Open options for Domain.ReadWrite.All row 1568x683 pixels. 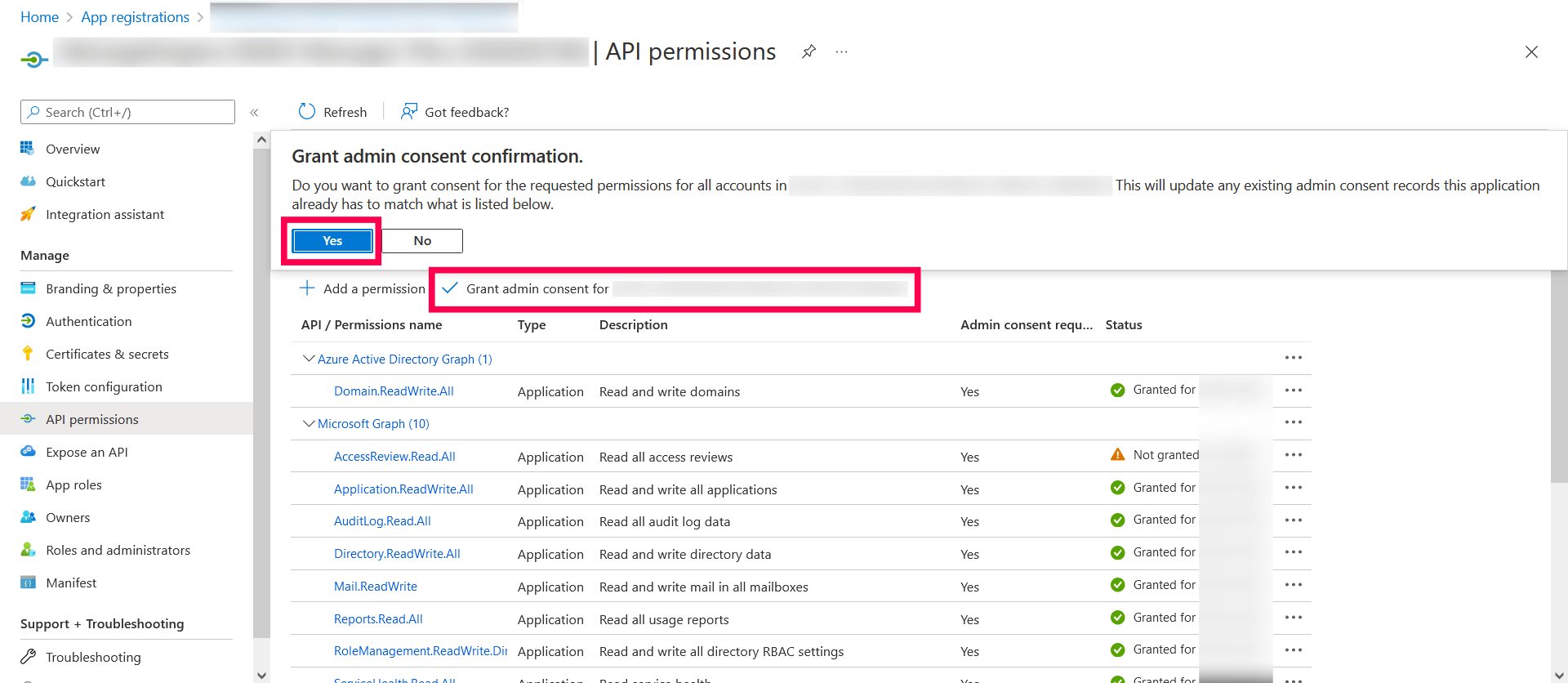coord(1293,390)
